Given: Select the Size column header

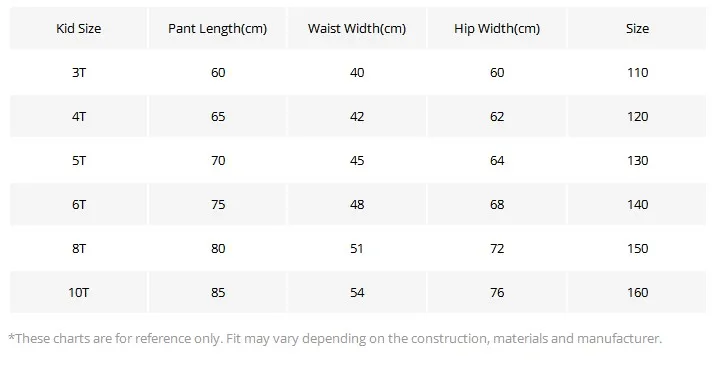Looking at the screenshot, I should tap(637, 29).
